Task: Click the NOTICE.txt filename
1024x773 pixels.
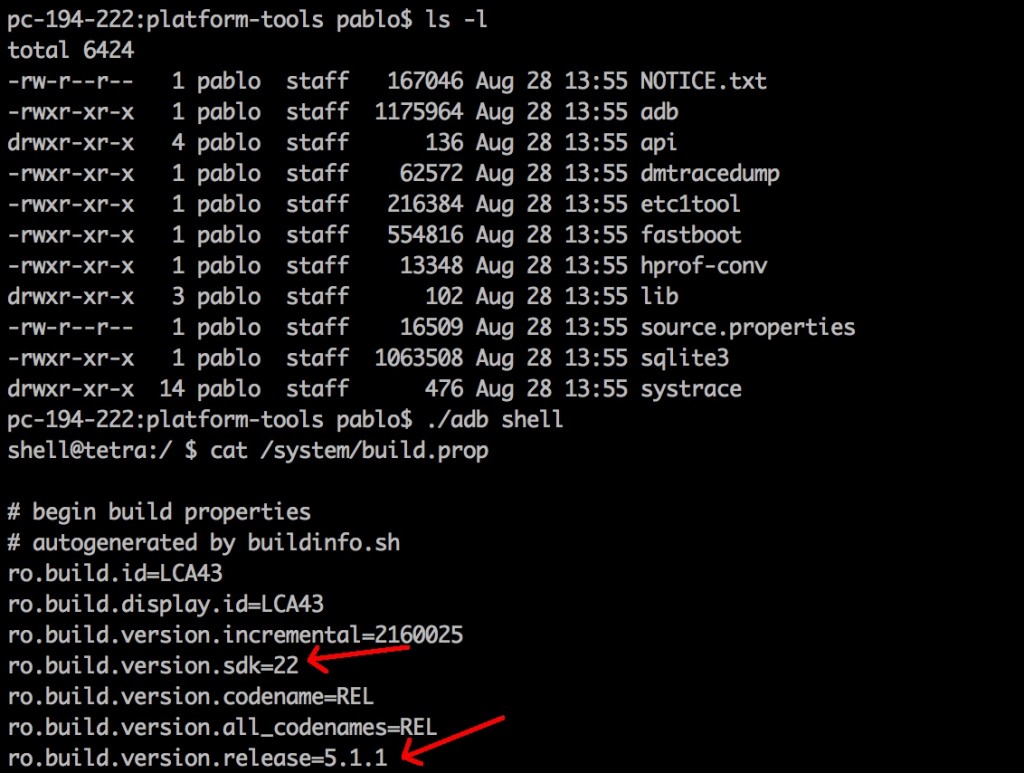Action: [x=703, y=81]
